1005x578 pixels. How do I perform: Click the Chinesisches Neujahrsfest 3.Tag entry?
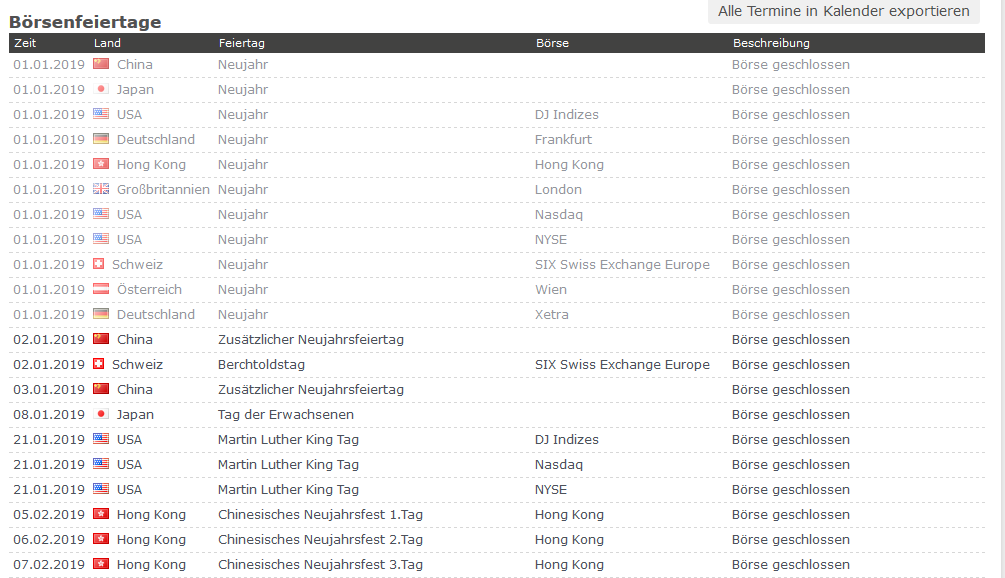[x=320, y=564]
